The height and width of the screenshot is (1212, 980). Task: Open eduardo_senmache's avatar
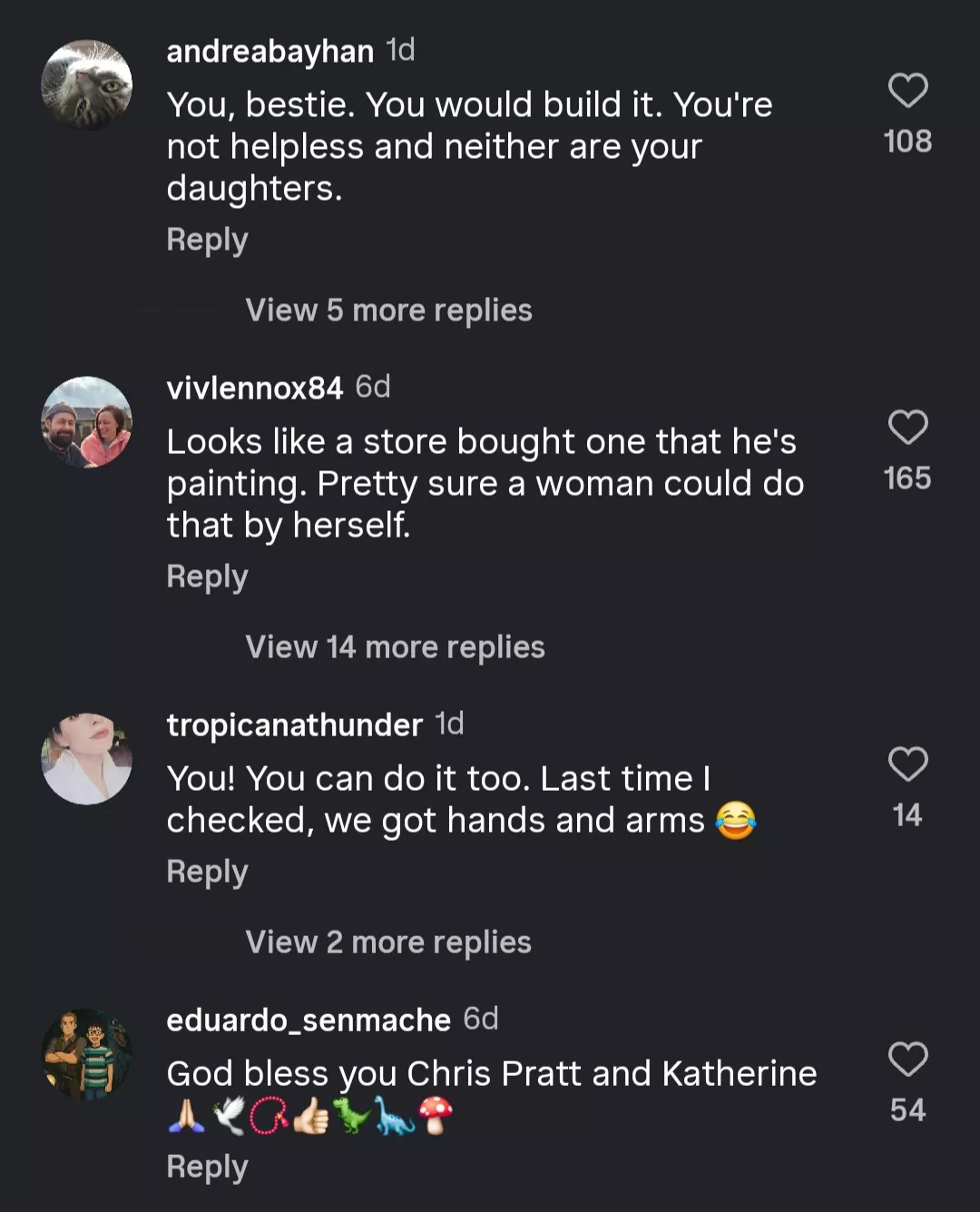pyautogui.click(x=87, y=1054)
